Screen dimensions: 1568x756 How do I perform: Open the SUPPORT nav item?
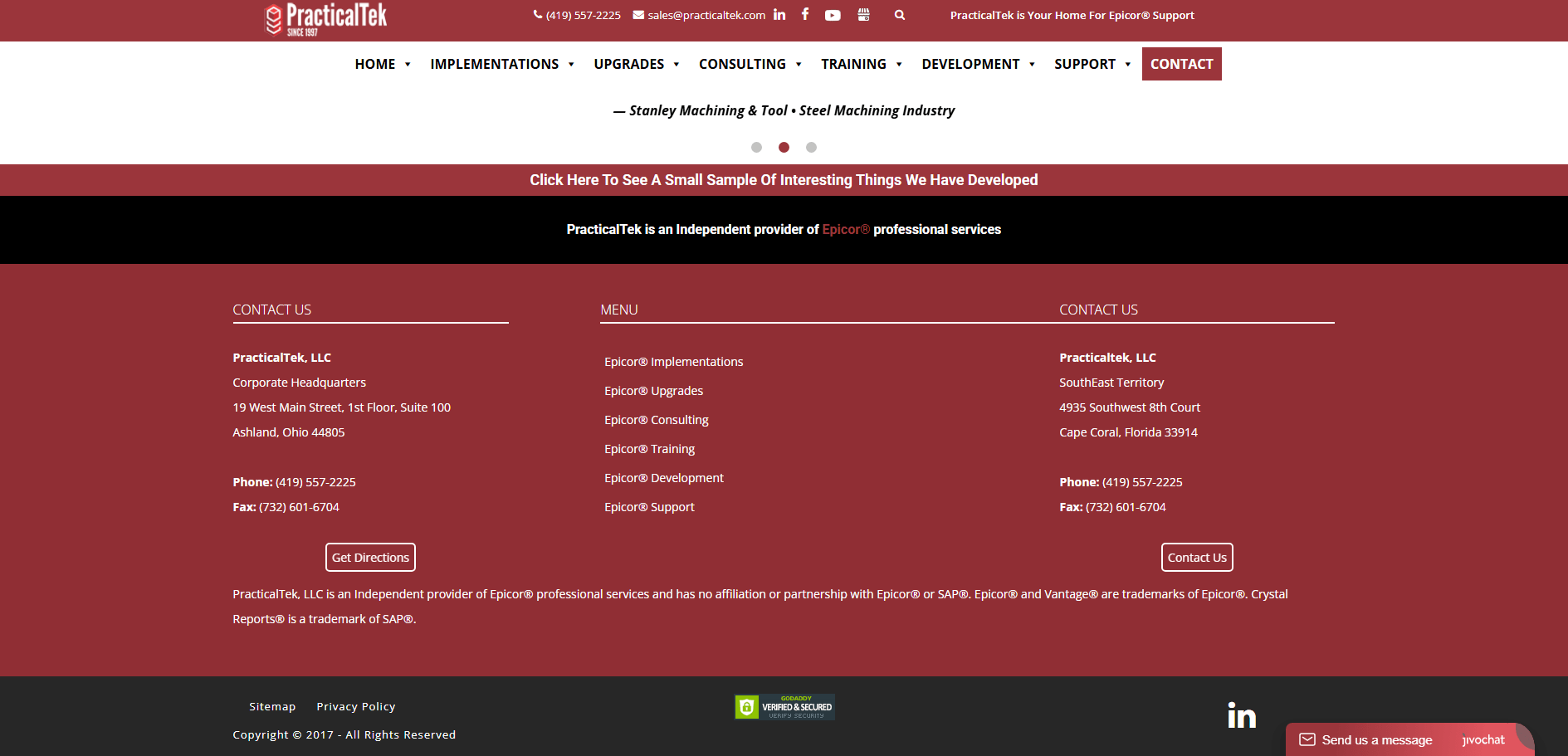1085,64
